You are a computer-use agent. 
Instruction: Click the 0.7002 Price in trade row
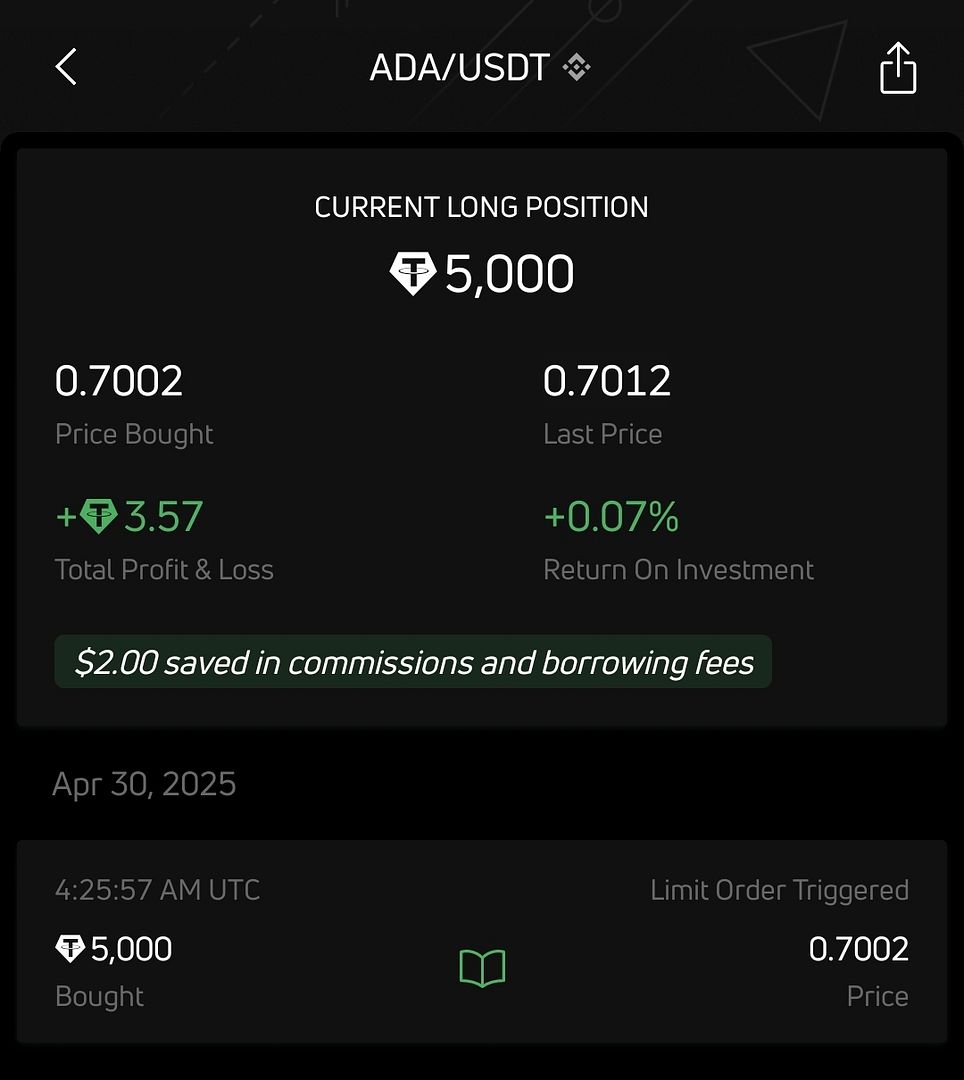858,949
